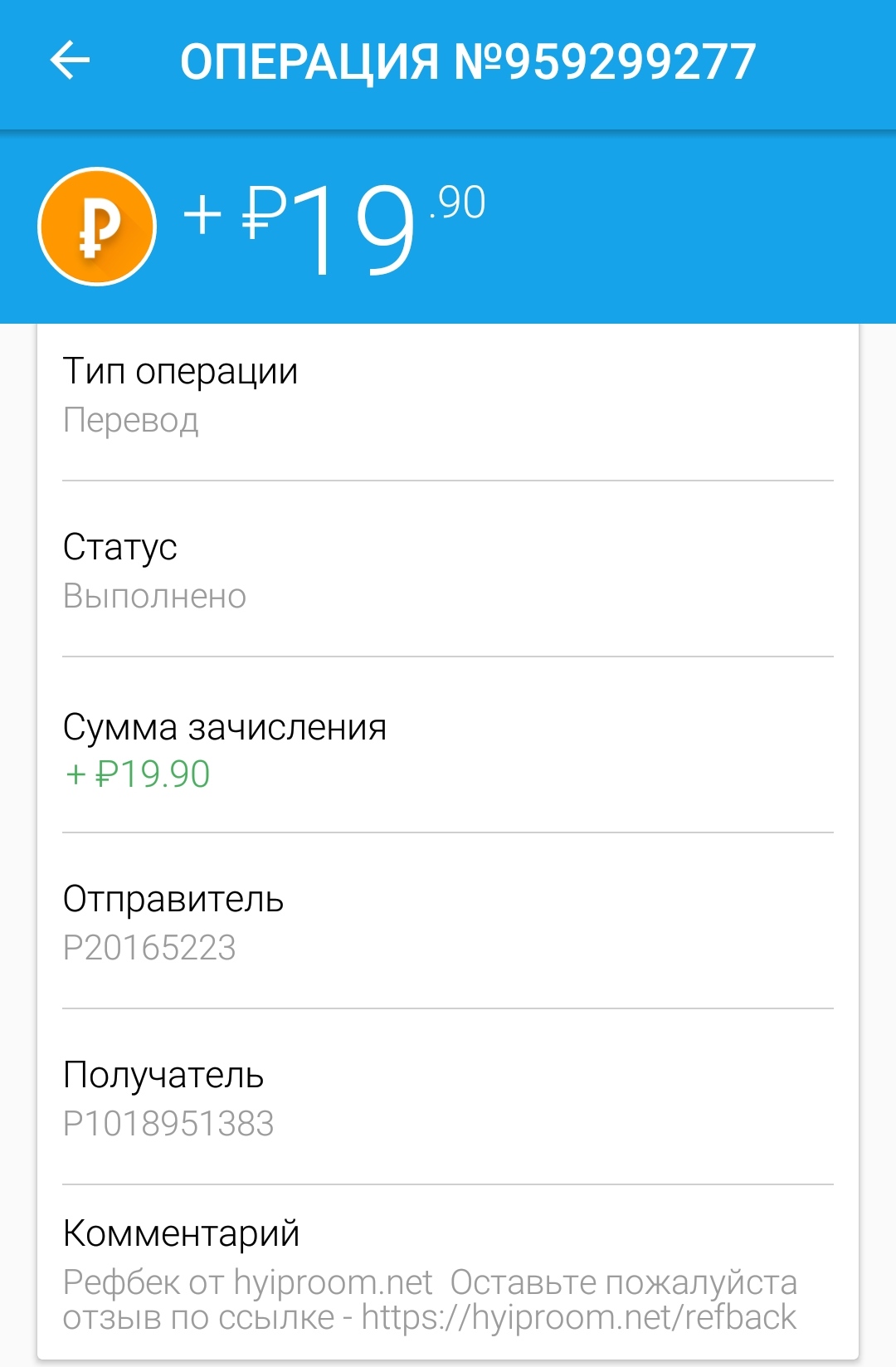Tap the green +₽19.90 credited amount

click(138, 774)
